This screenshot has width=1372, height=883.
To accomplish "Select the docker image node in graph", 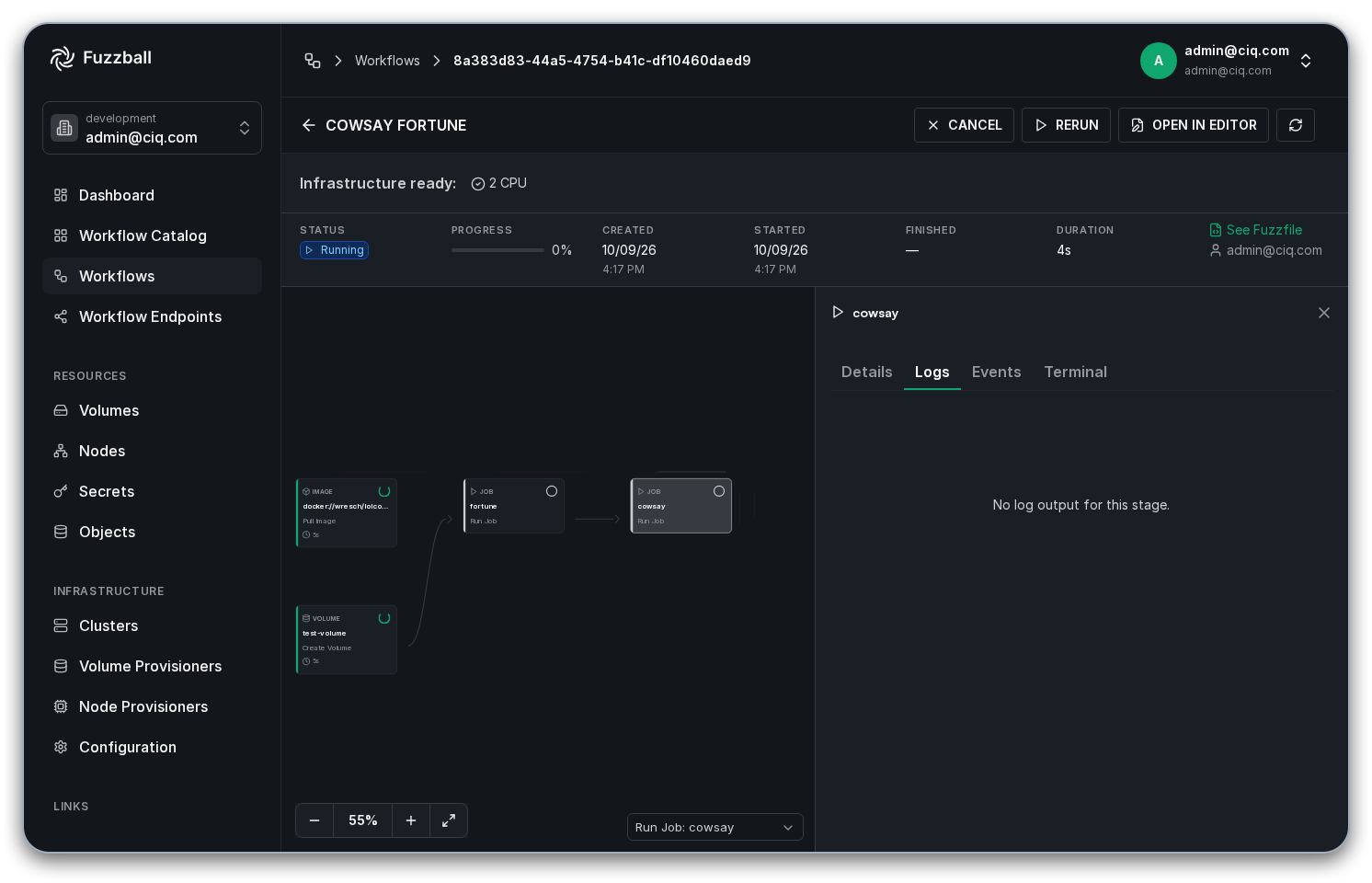I will (347, 512).
